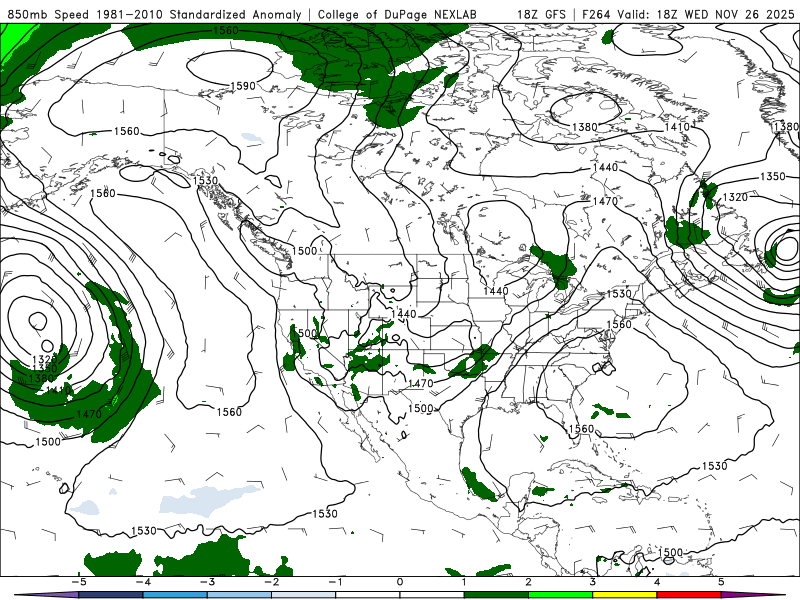Click the pale blue -2 to -1 colorbar segment
Image resolution: width=800 pixels, height=600 pixels.
[304, 595]
